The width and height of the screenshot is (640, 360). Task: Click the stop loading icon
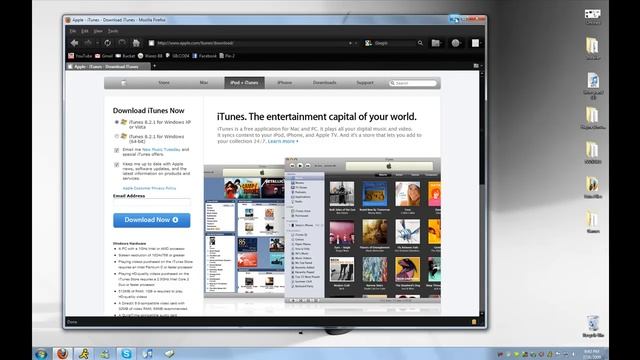[122, 43]
